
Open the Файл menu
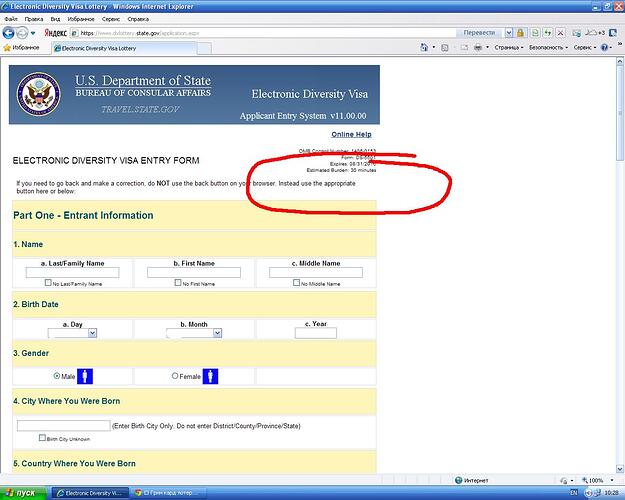[x=11, y=19]
